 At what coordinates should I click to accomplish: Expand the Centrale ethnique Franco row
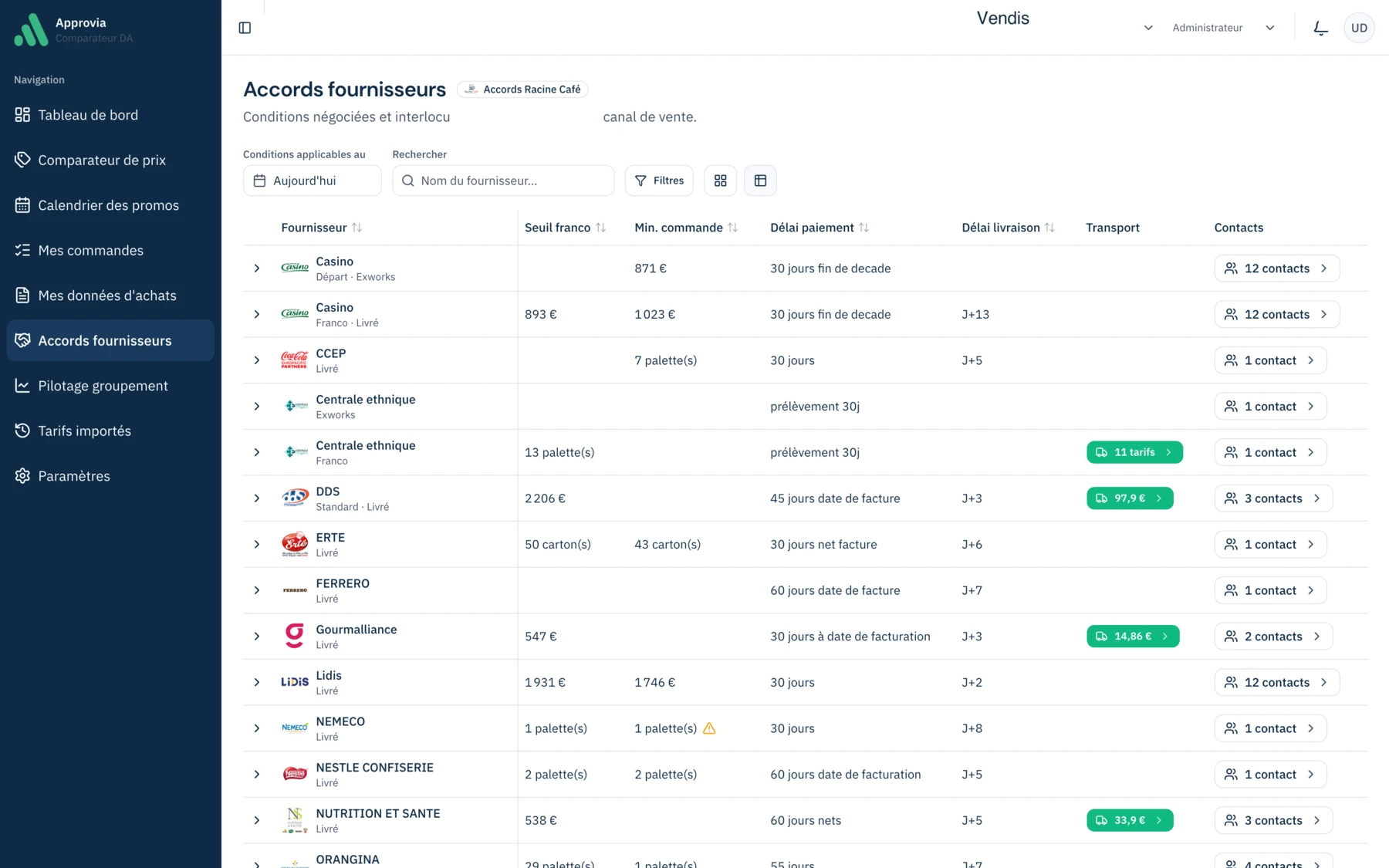(257, 452)
